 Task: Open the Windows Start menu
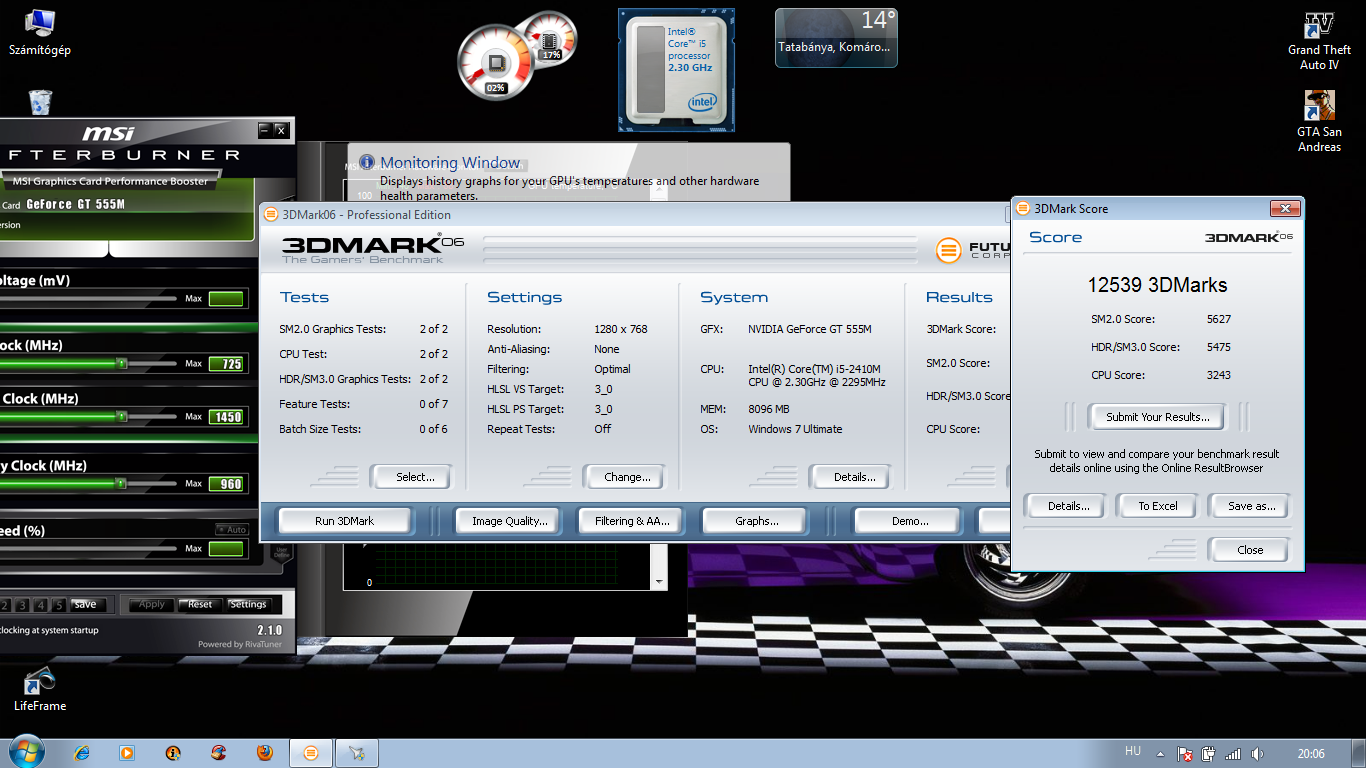[25, 752]
